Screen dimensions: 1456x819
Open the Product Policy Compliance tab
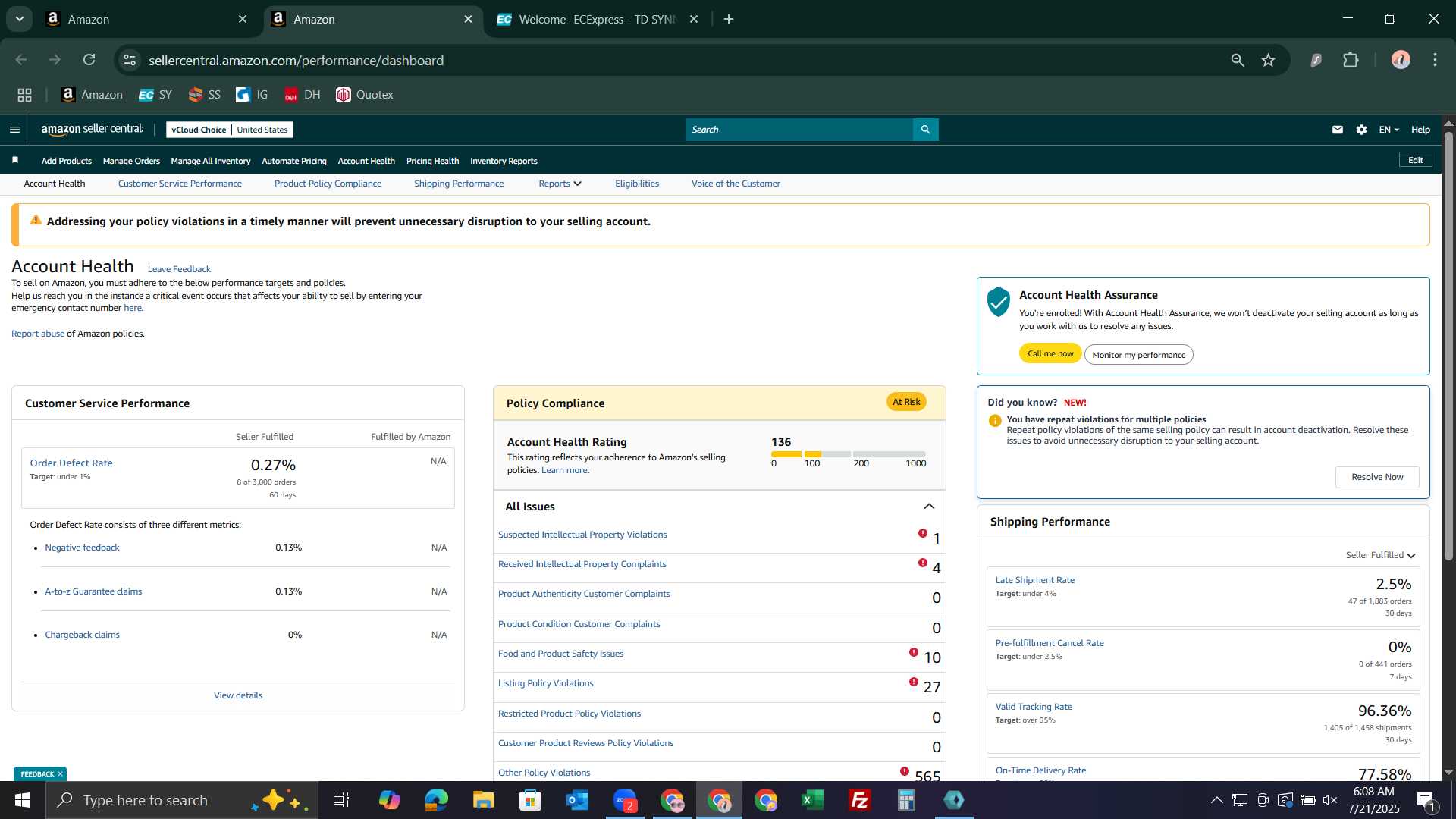click(x=328, y=184)
